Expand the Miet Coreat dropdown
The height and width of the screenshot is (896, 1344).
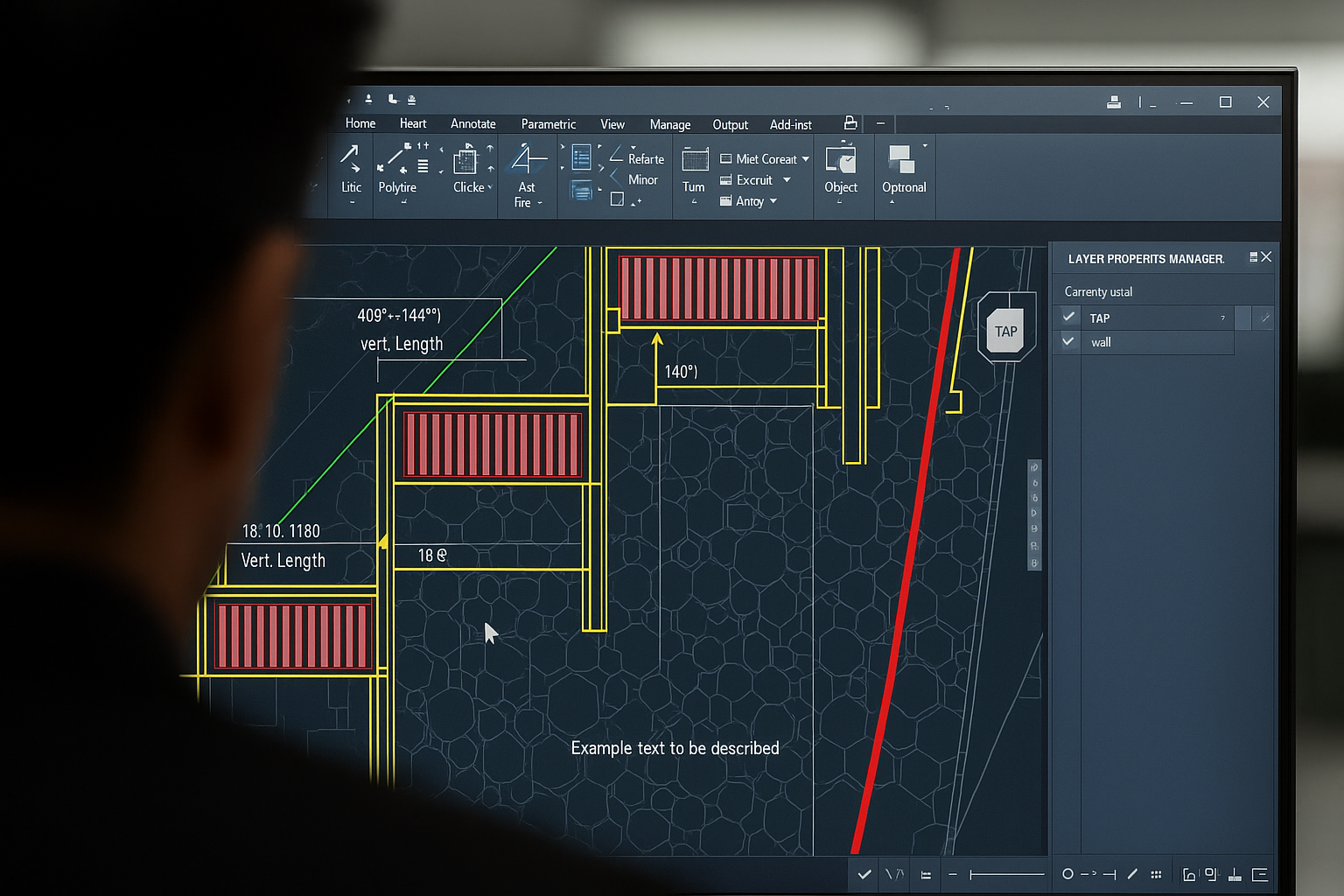tap(806, 159)
